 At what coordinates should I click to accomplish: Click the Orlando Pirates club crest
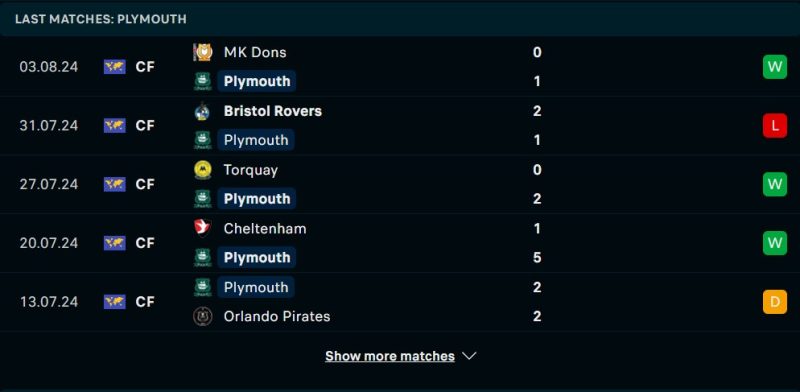point(203,316)
